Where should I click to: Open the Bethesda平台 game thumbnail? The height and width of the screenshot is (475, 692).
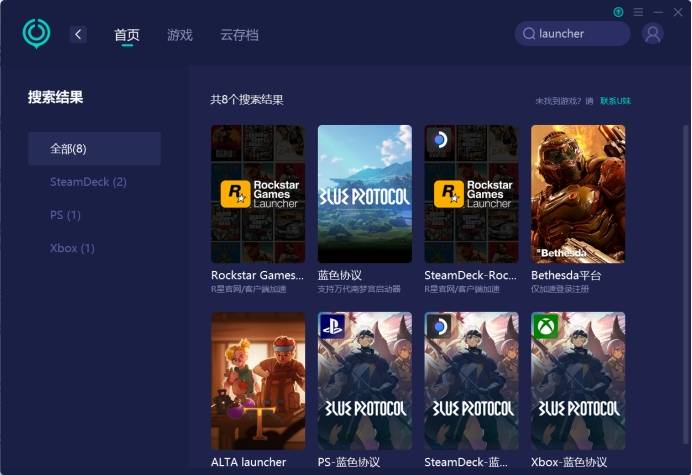577,194
